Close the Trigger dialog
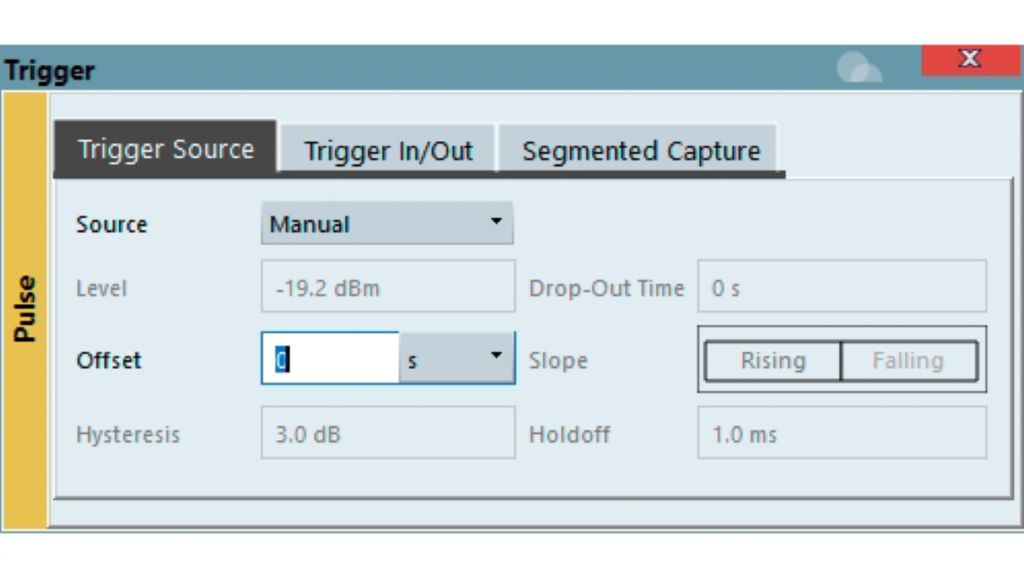The width and height of the screenshot is (1024, 576). click(969, 60)
